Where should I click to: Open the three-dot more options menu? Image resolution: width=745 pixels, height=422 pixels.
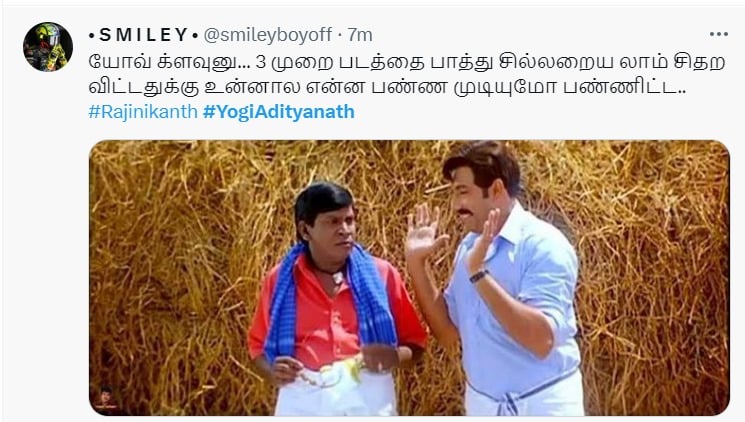[718, 34]
